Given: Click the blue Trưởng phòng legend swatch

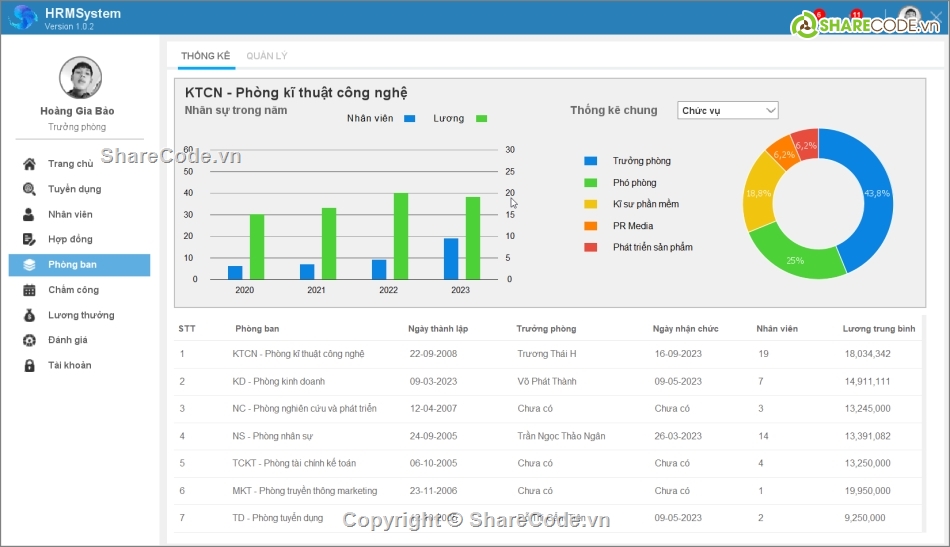Looking at the screenshot, I should (x=590, y=161).
